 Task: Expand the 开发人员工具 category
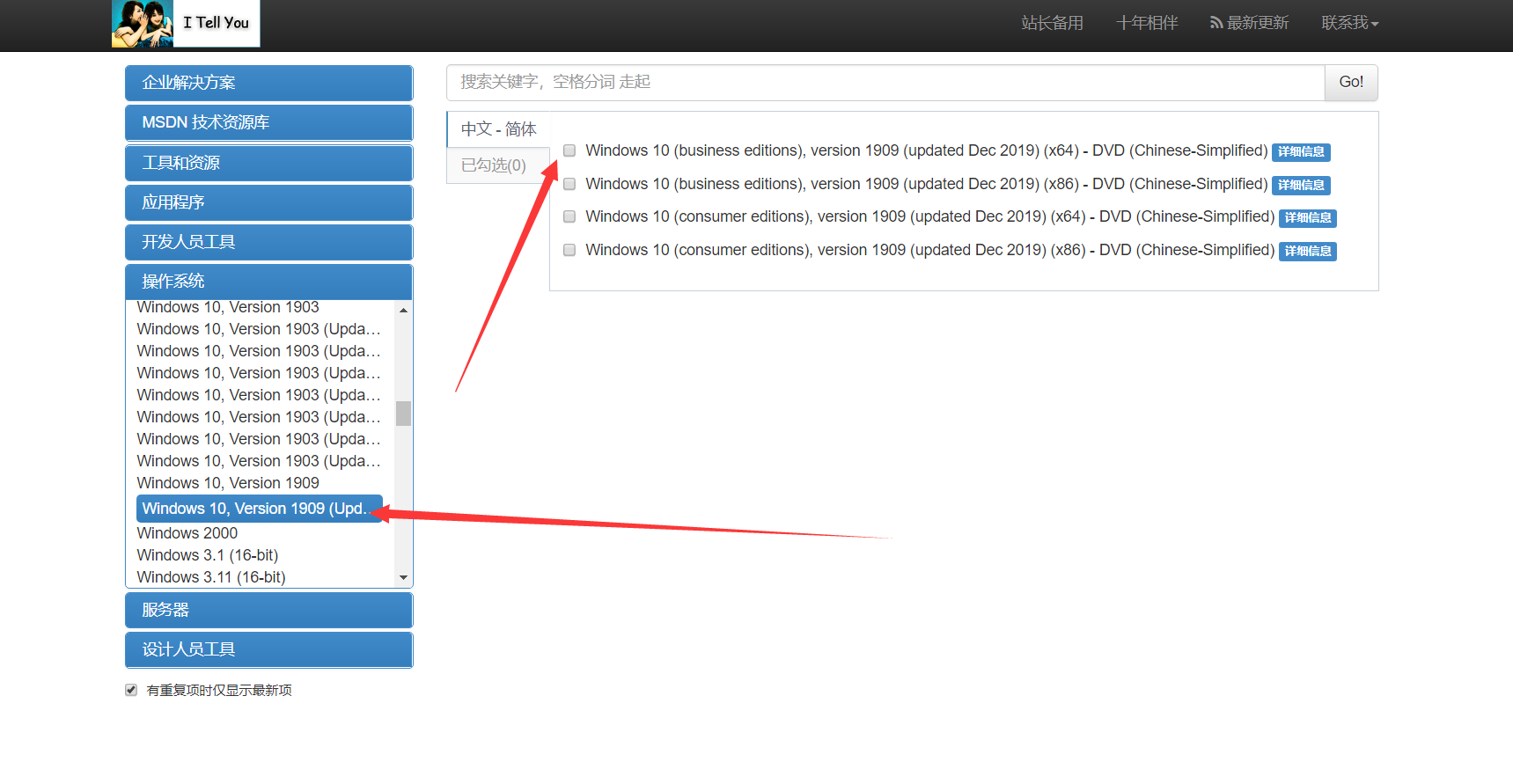pyautogui.click(x=268, y=242)
